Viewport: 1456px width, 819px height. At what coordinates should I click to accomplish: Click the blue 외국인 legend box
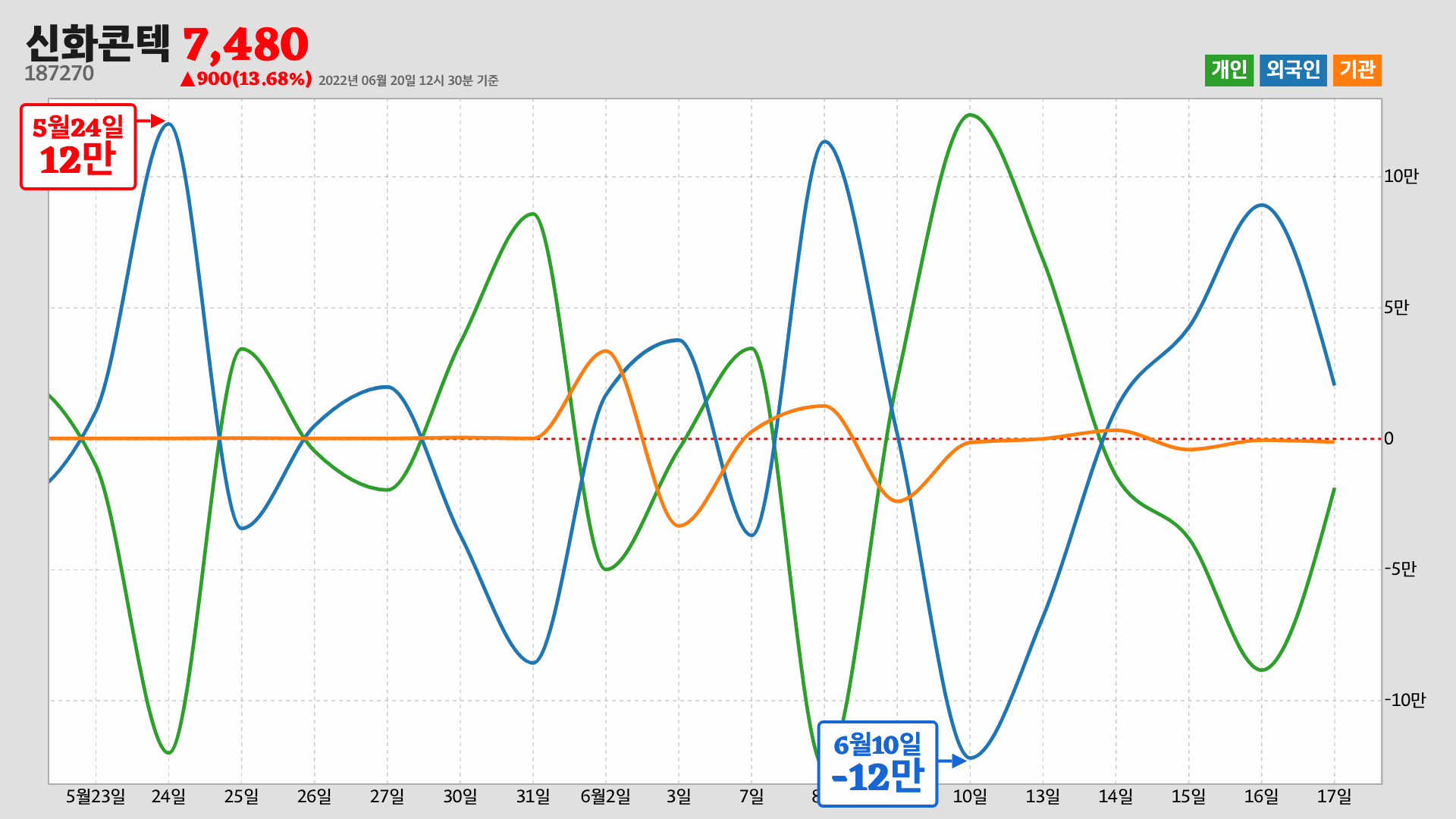[1293, 71]
